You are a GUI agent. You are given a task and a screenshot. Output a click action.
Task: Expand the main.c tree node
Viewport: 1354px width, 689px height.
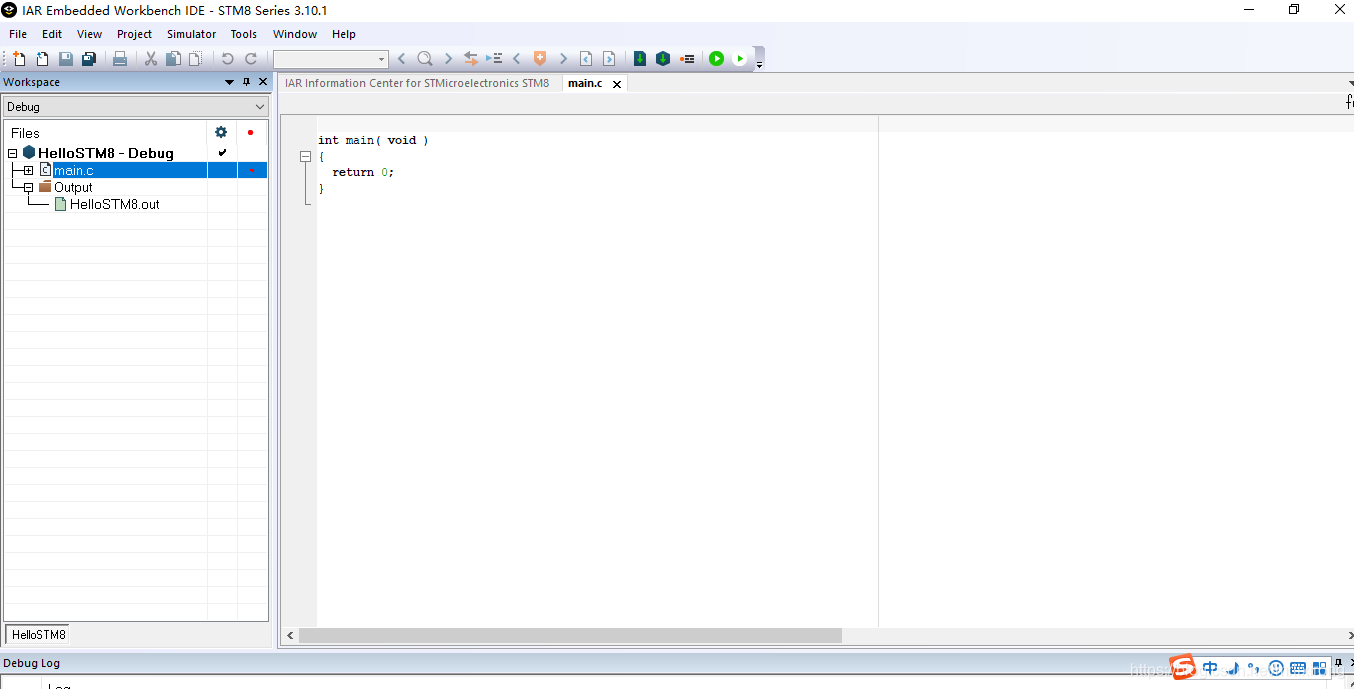[x=29, y=171]
